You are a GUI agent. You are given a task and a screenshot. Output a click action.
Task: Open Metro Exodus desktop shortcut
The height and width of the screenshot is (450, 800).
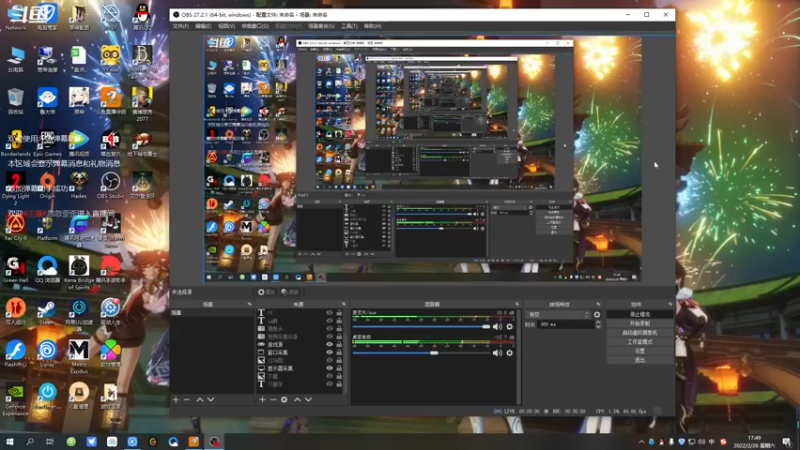79,357
